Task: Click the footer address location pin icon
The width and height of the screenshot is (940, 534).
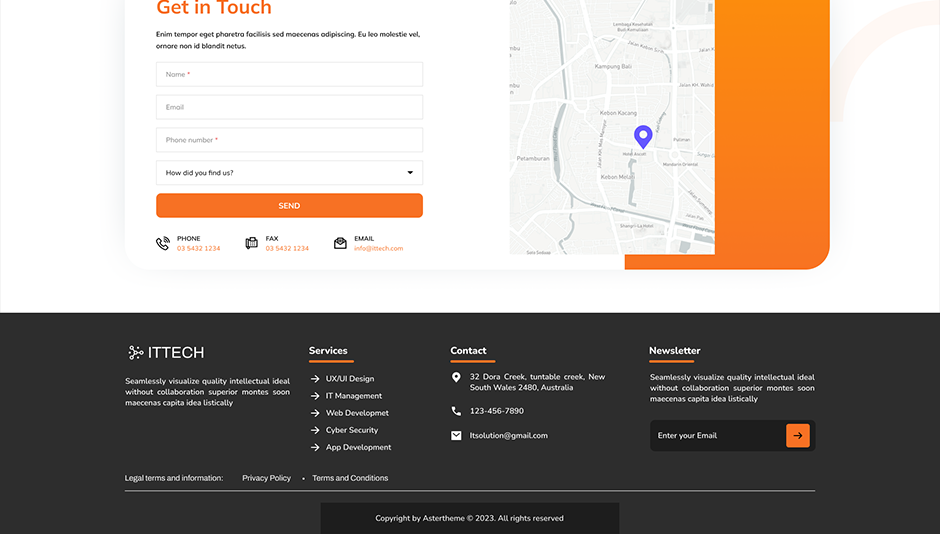Action: (456, 377)
